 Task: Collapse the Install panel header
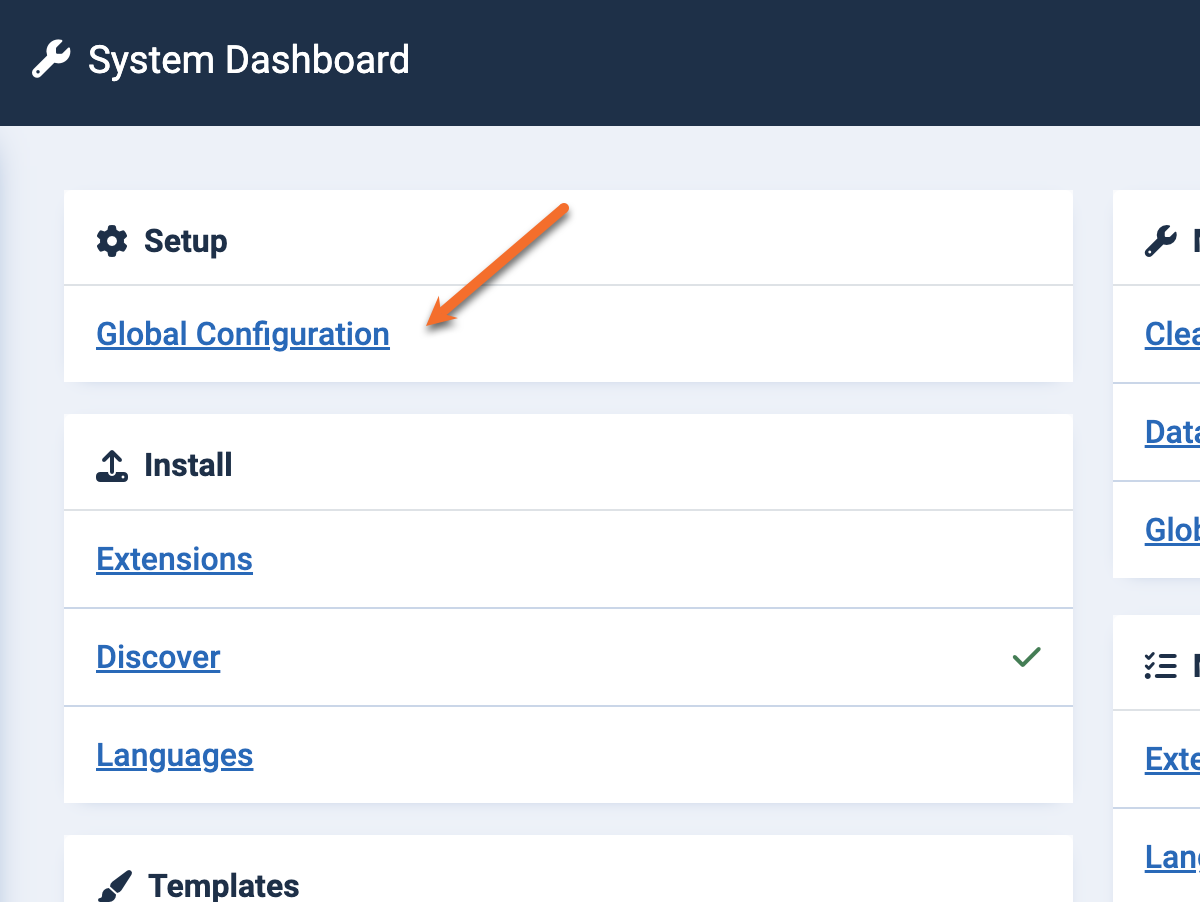188,464
